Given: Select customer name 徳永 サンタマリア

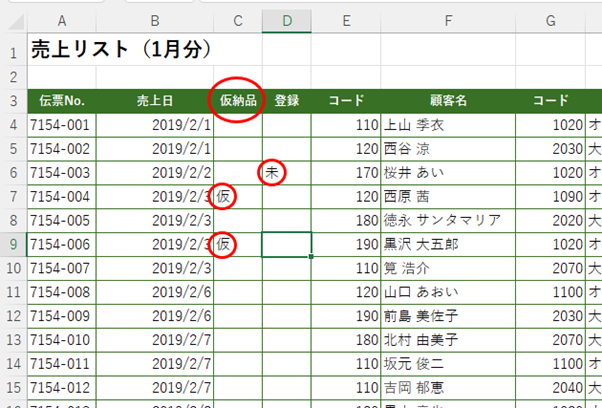Looking at the screenshot, I should click(448, 221).
